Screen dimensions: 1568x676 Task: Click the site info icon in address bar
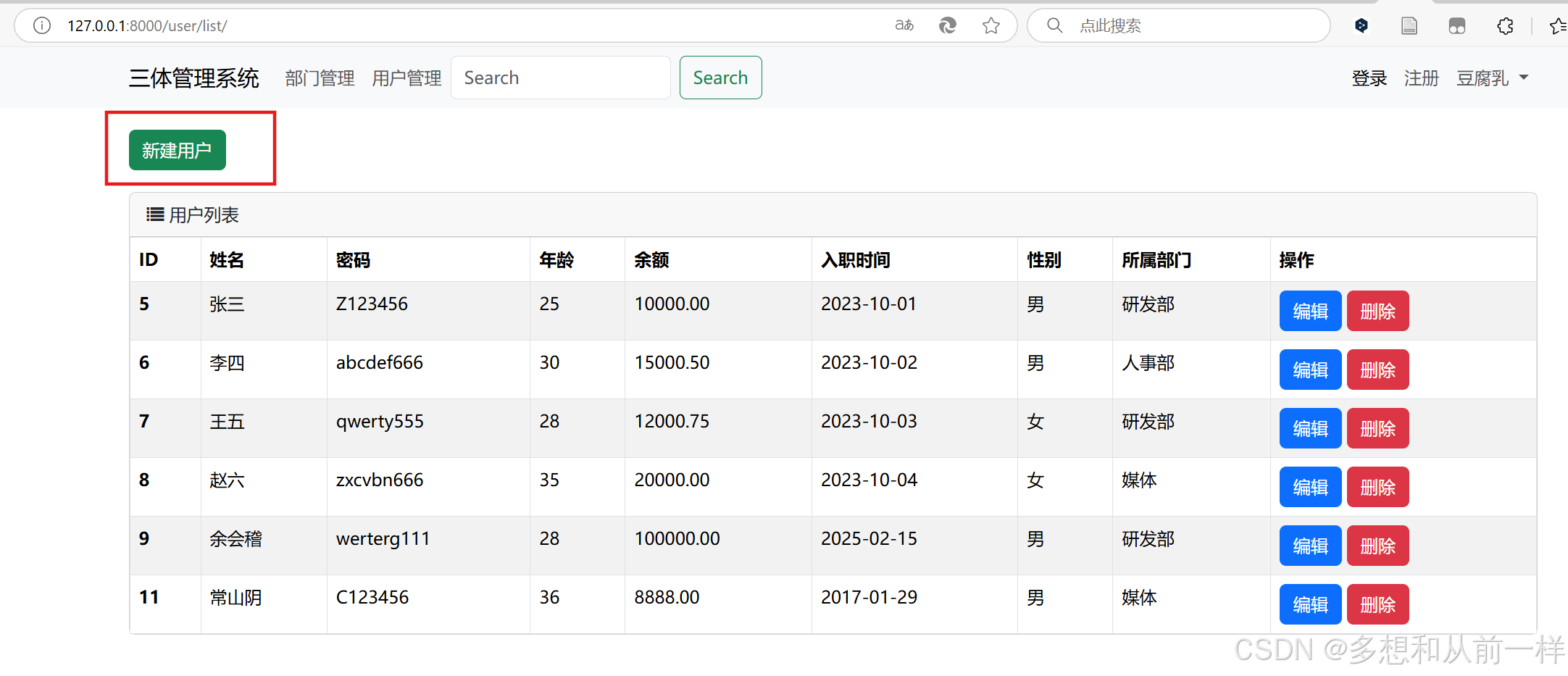(42, 26)
